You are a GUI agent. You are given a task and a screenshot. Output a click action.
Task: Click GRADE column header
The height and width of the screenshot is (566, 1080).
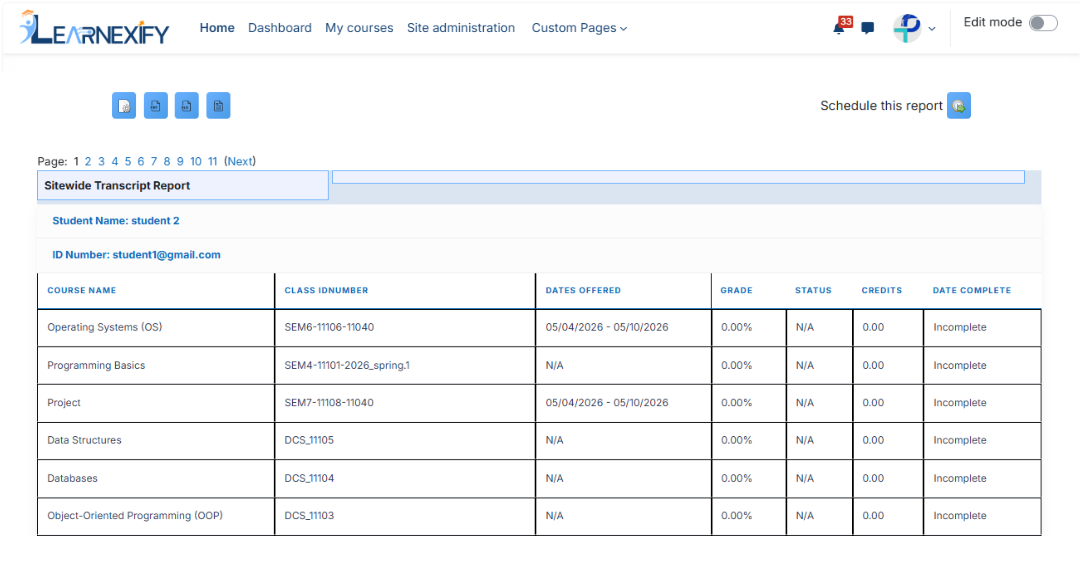(x=736, y=291)
